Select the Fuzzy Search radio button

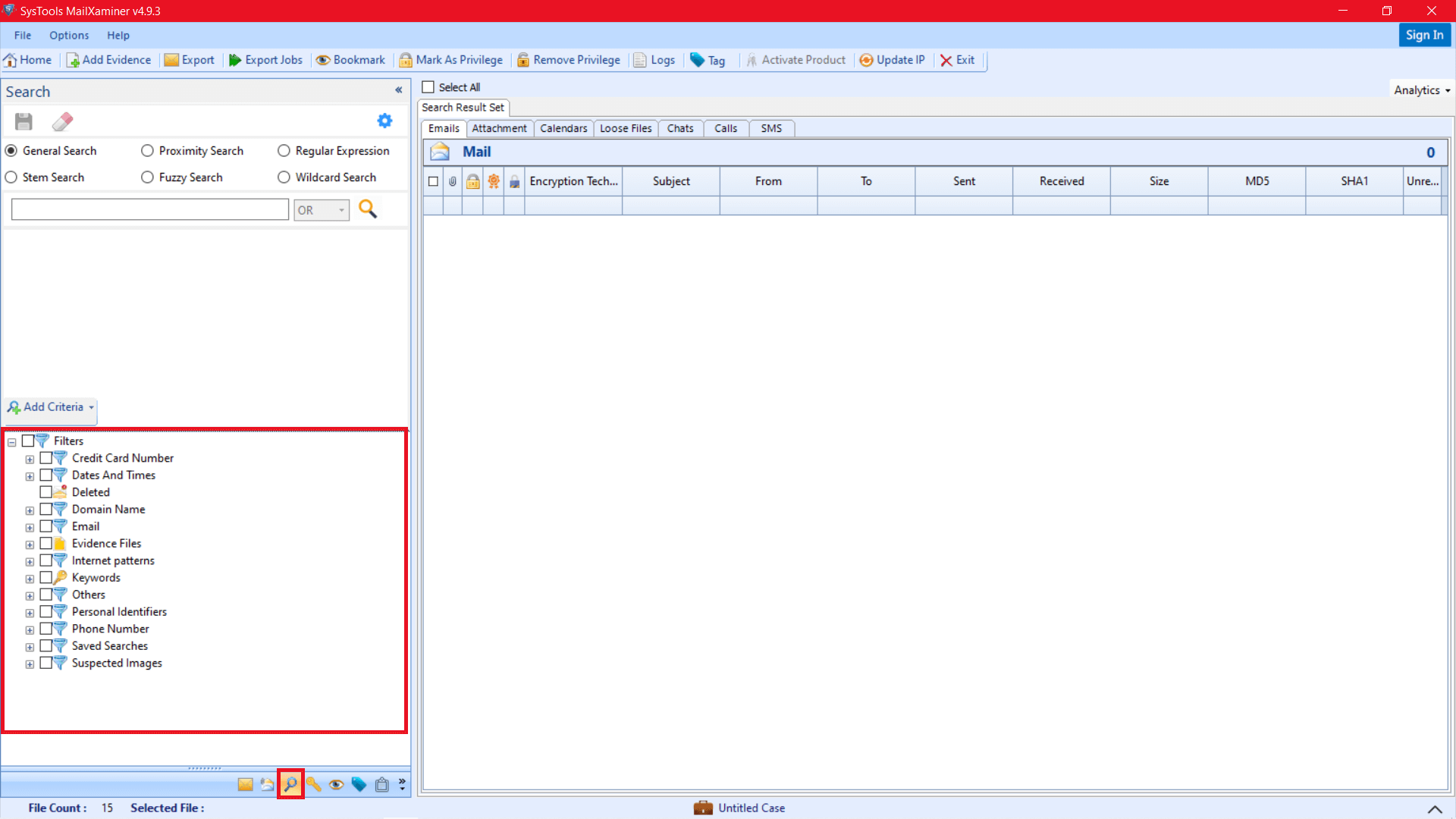(x=147, y=177)
